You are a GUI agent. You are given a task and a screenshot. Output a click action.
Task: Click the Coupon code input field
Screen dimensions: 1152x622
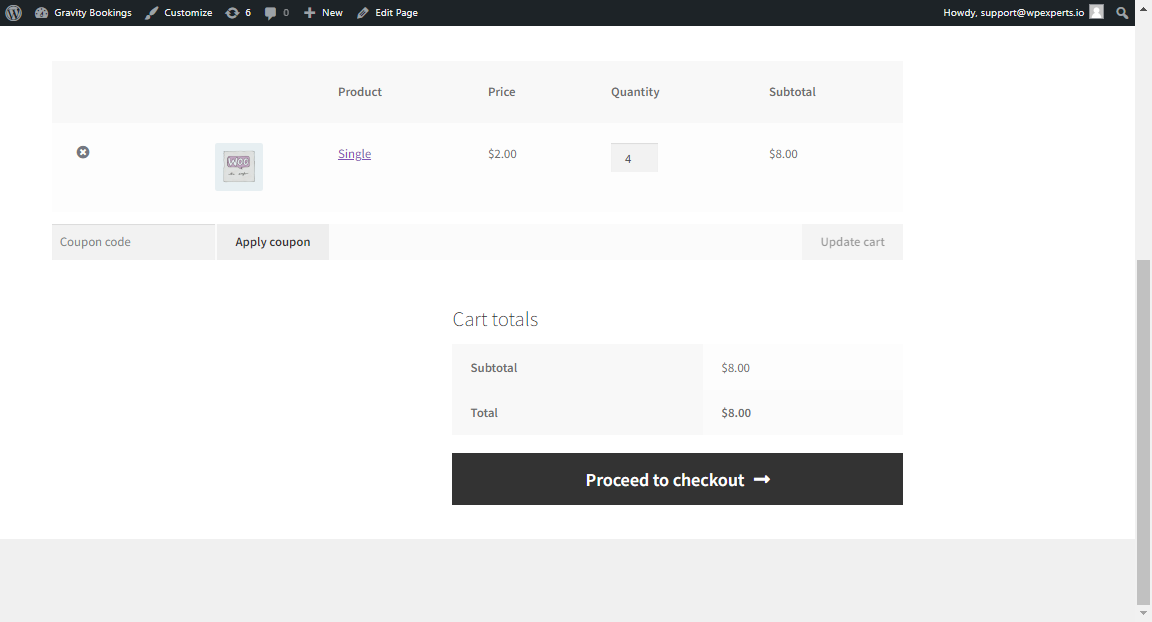point(133,242)
